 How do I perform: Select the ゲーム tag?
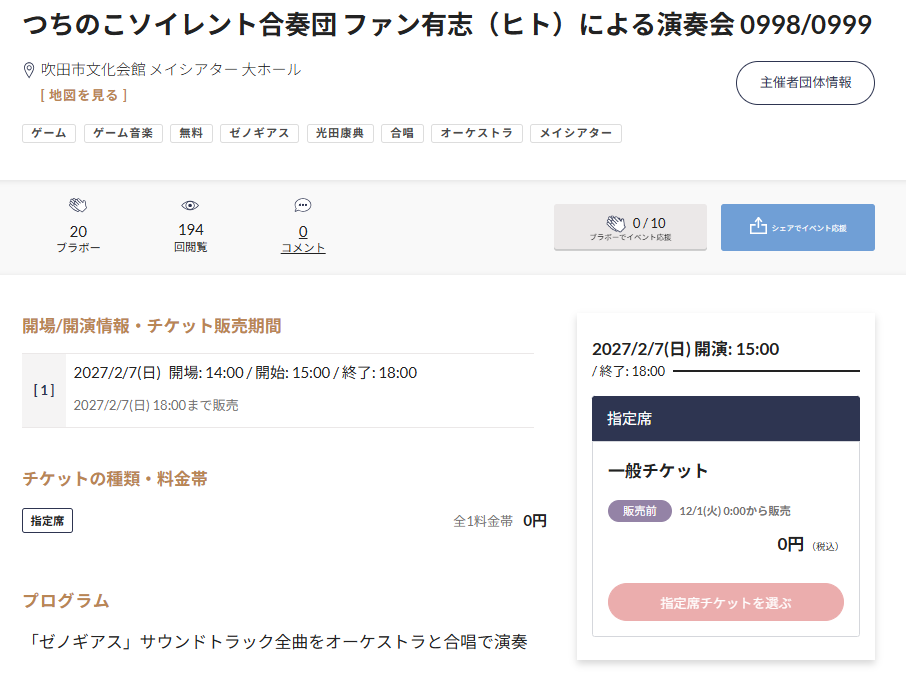point(49,133)
